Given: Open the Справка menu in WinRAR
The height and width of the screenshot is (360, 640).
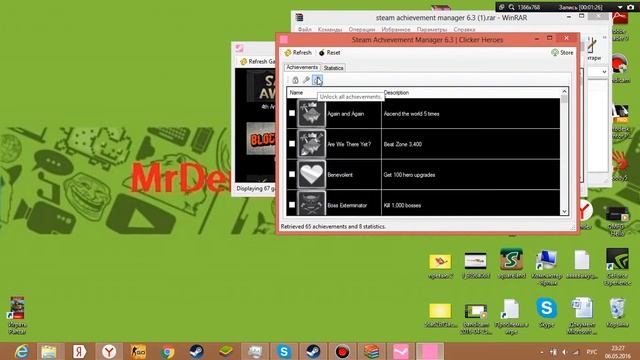Looking at the screenshot, I should click(464, 29).
